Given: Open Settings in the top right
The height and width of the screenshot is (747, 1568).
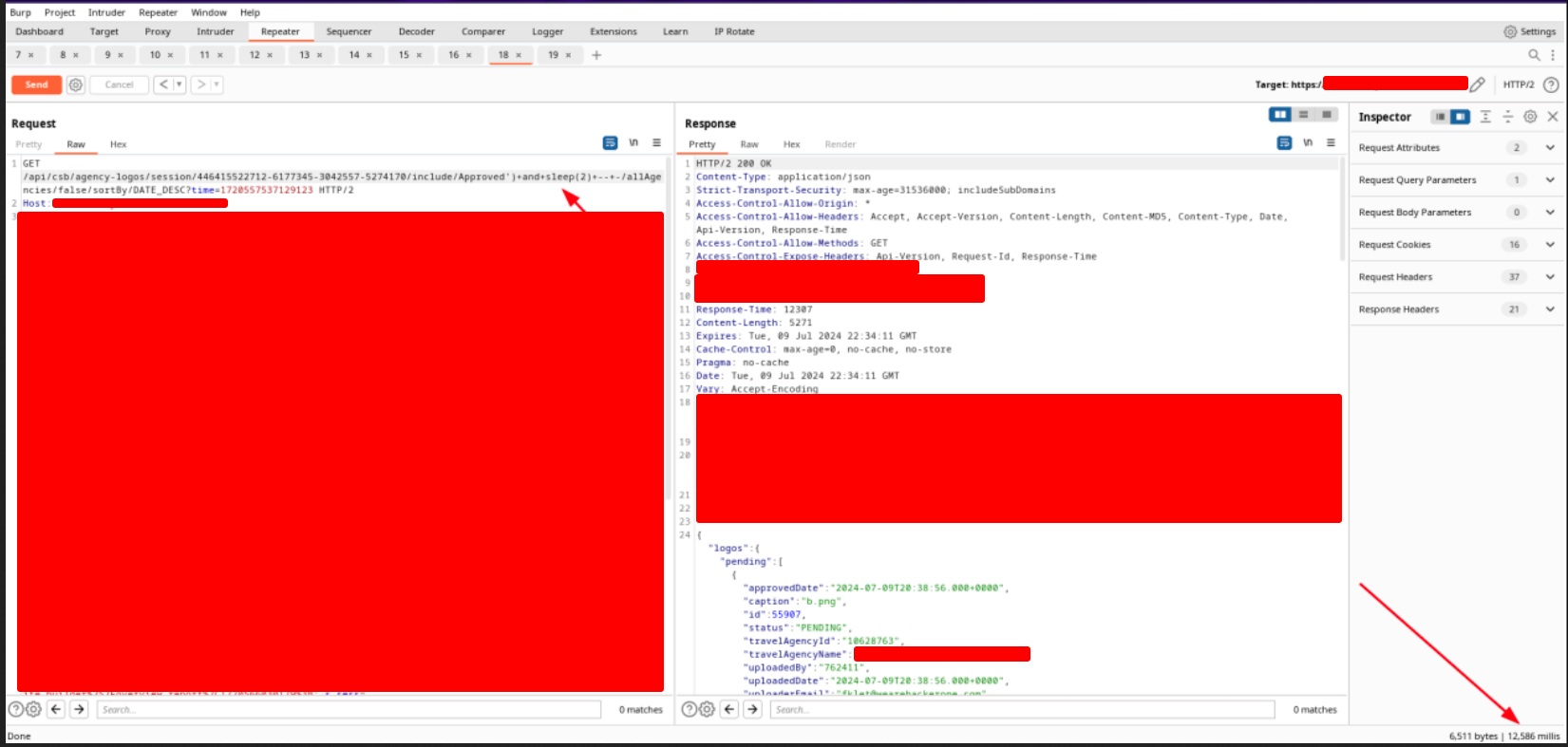Looking at the screenshot, I should (x=1529, y=31).
